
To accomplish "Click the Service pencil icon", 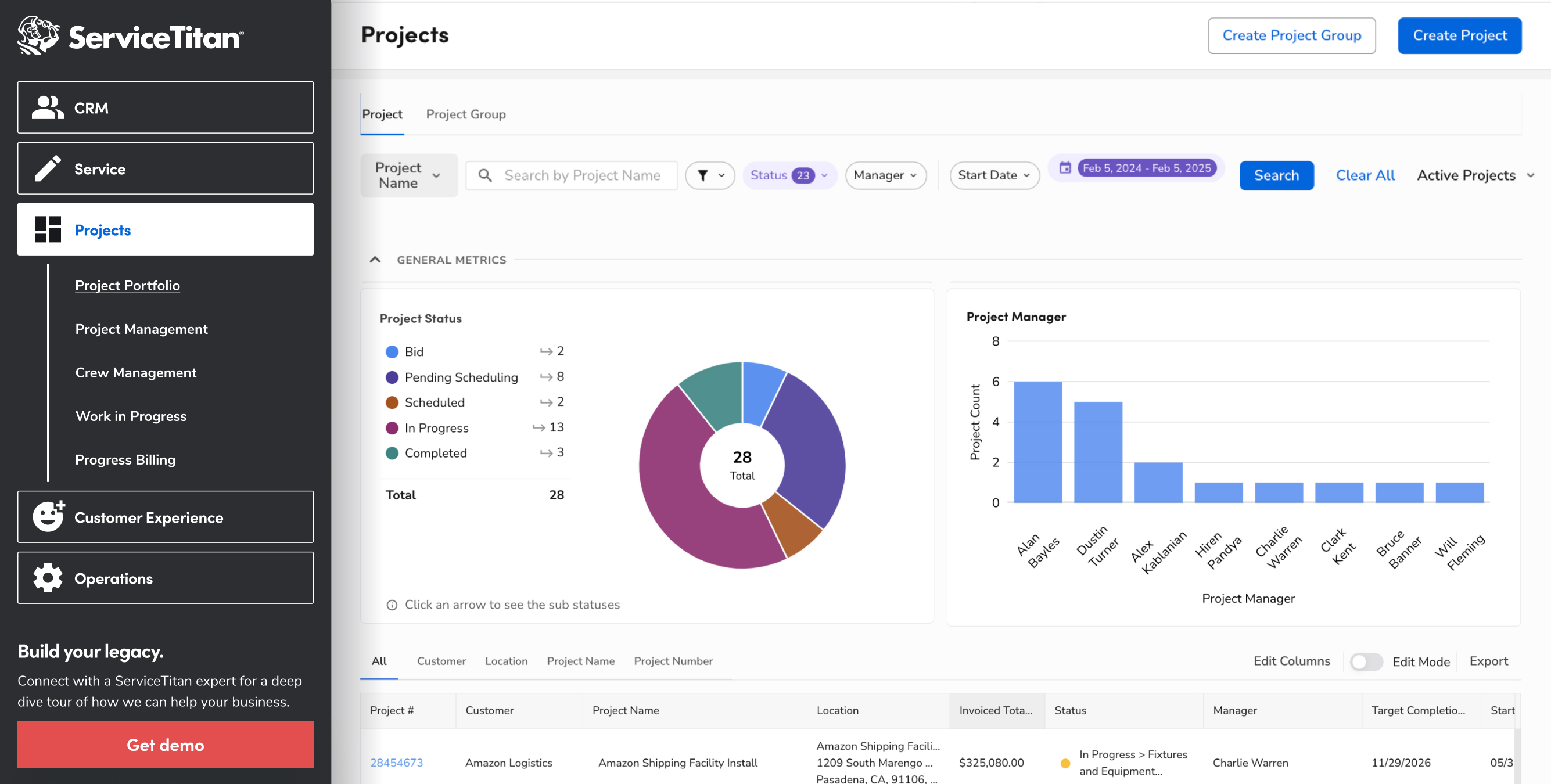I will (x=48, y=168).
